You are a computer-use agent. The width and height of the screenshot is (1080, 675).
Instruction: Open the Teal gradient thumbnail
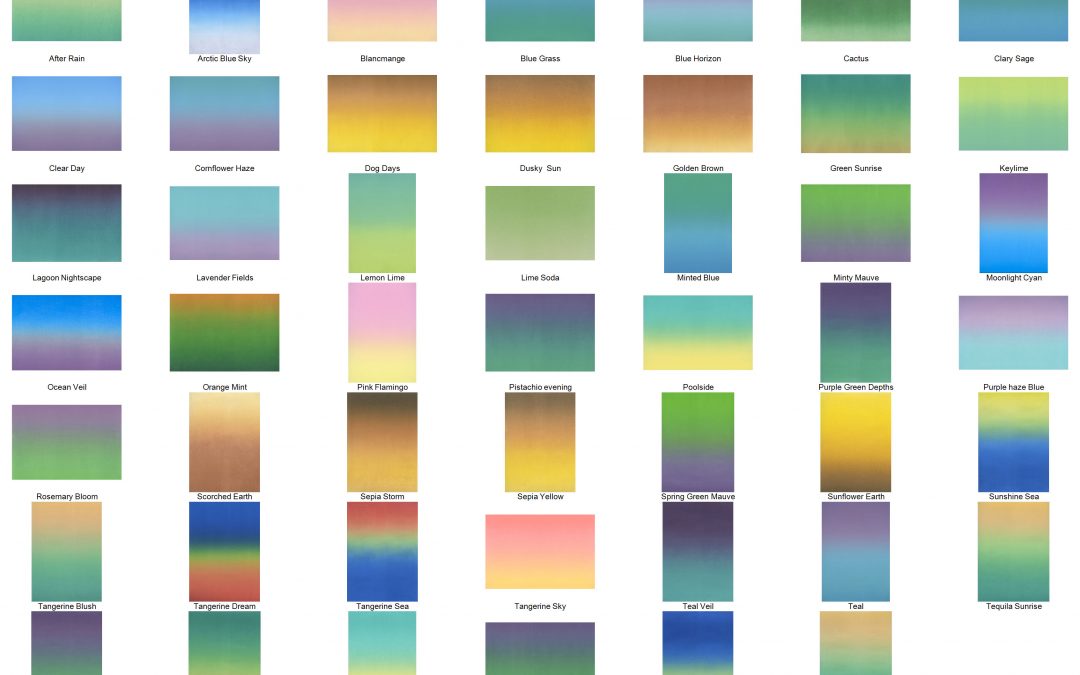[x=855, y=551]
